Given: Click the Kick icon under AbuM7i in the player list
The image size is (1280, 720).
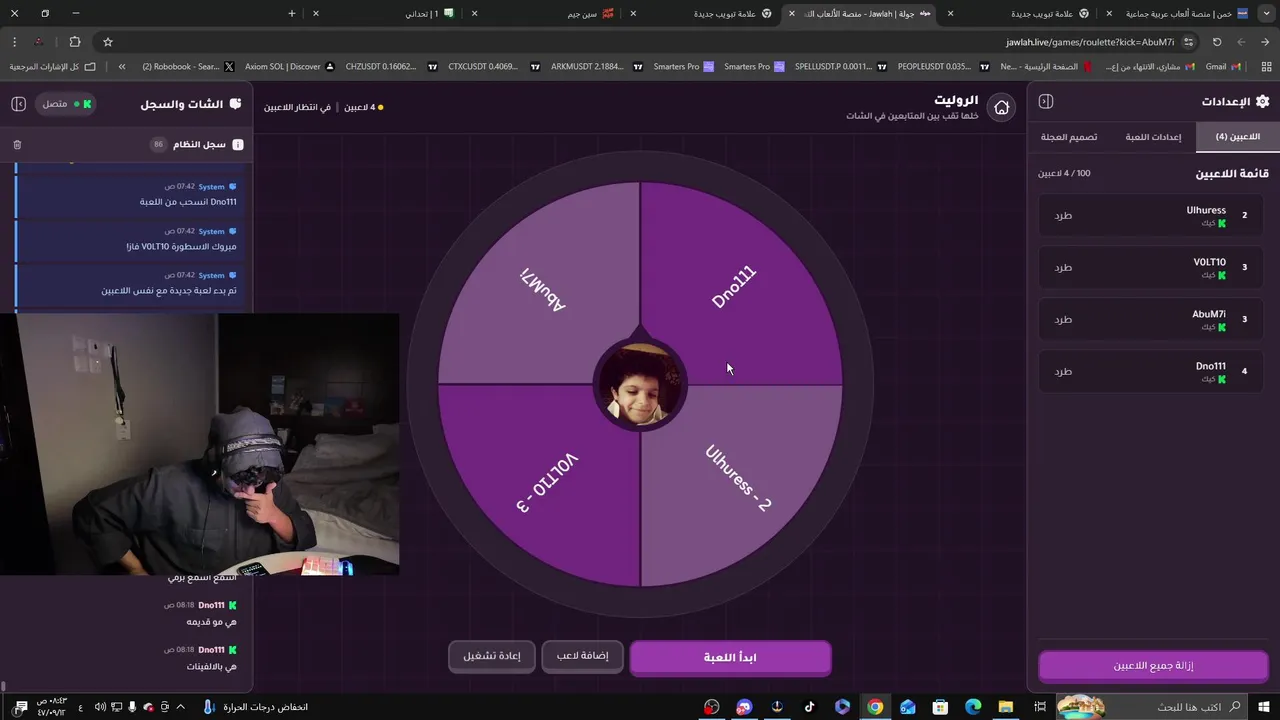Looking at the screenshot, I should click(x=1221, y=327).
